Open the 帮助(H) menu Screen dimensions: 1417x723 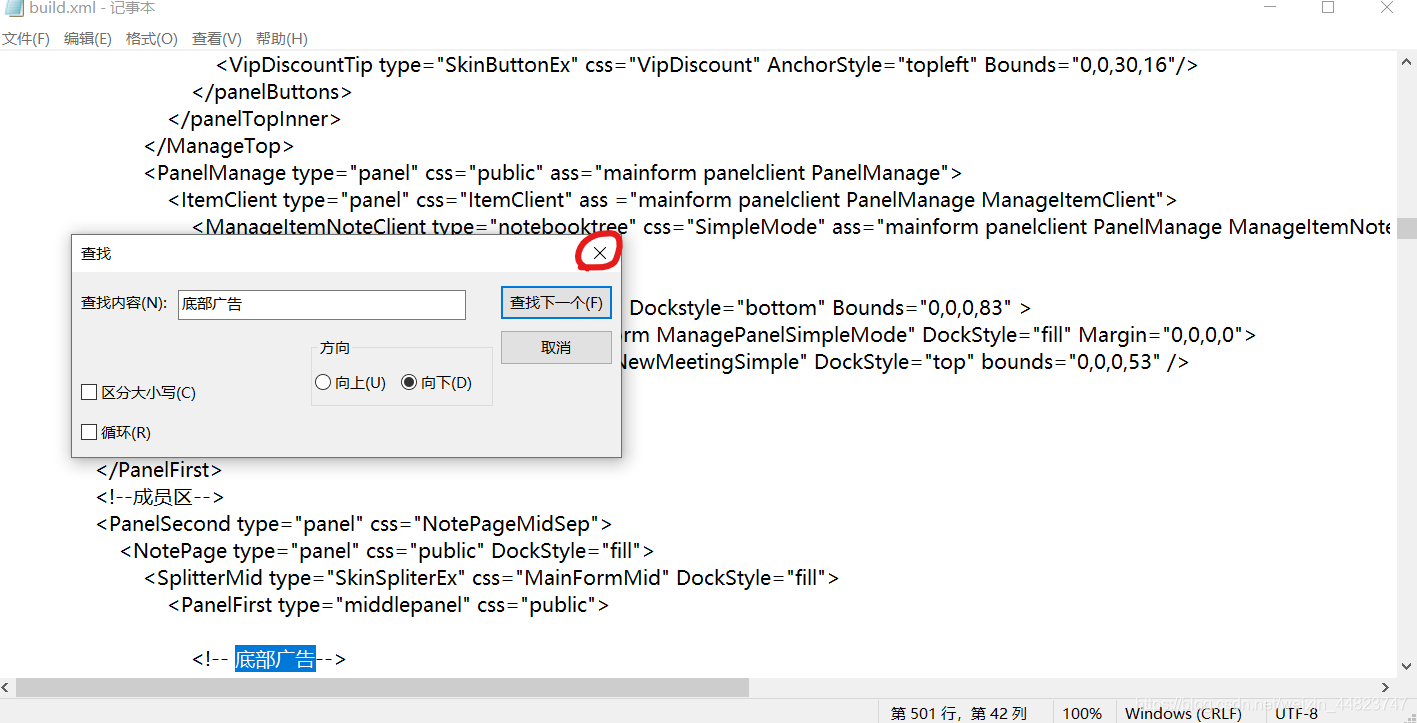pyautogui.click(x=281, y=39)
